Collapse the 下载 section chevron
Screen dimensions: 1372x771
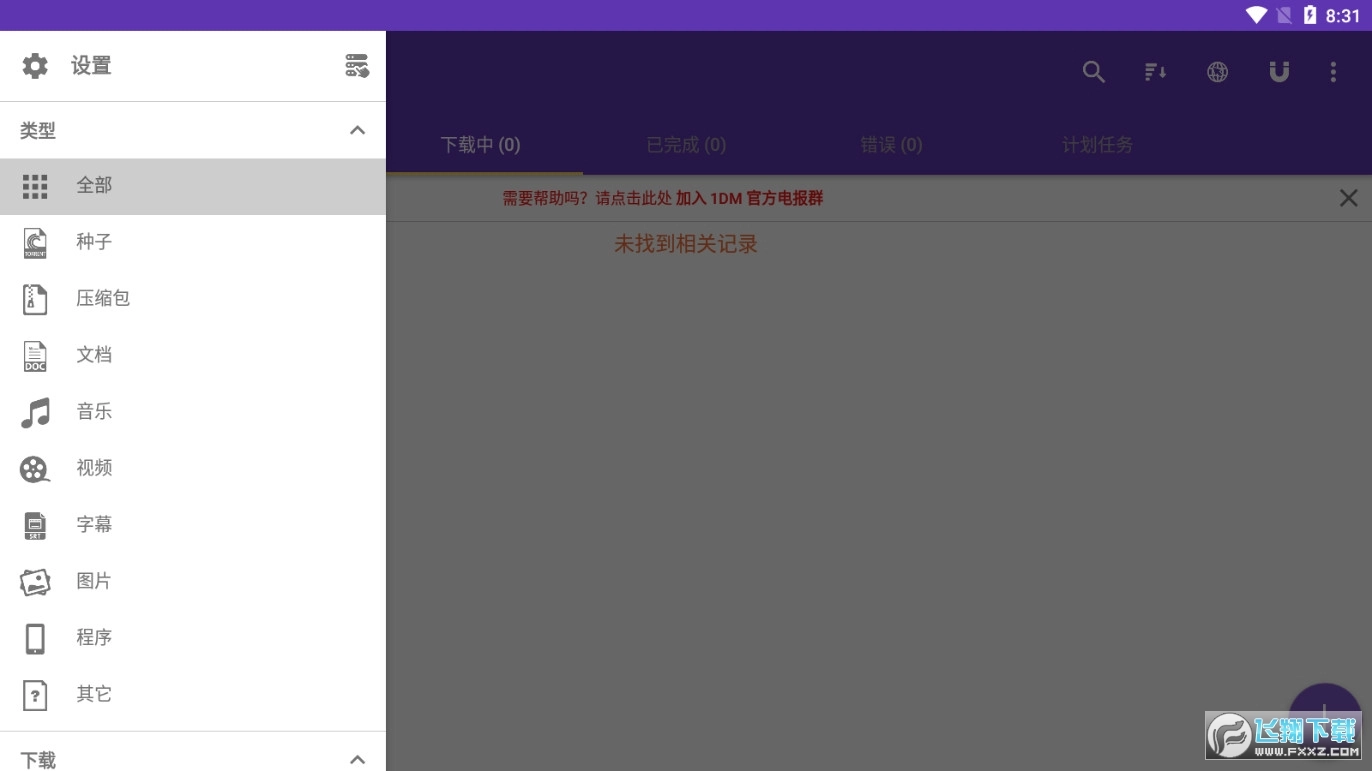[x=357, y=759]
